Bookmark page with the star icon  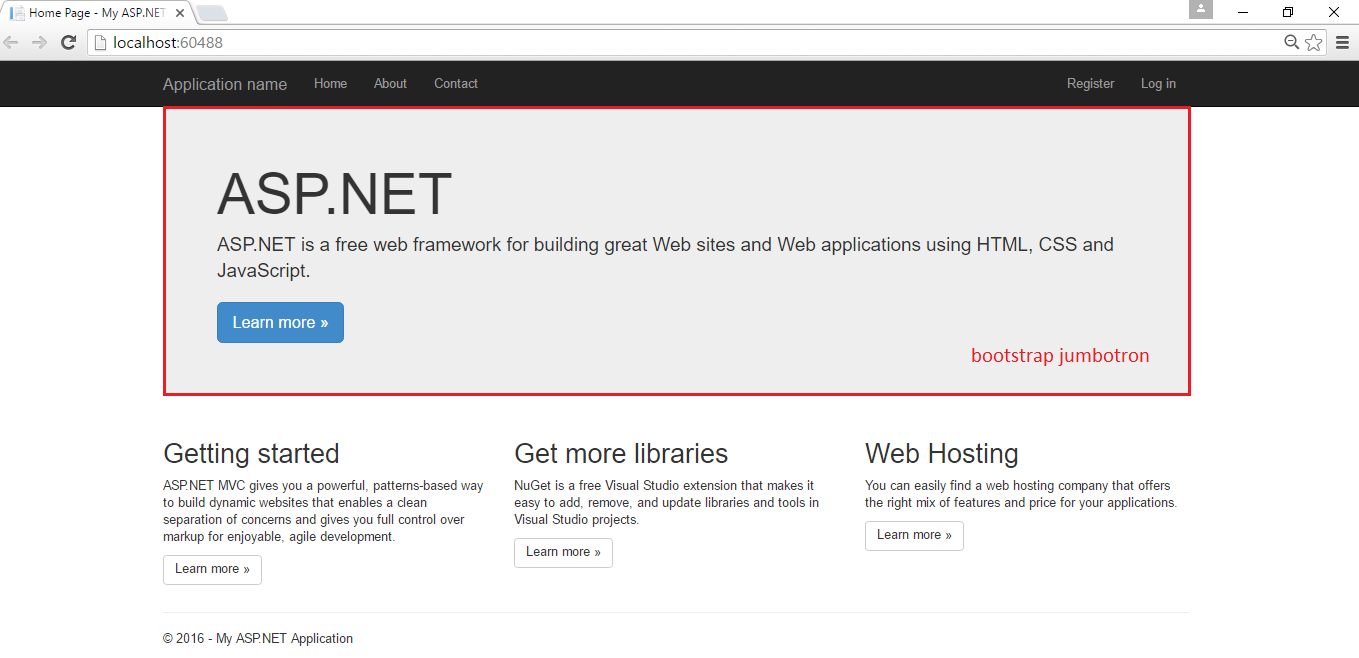pos(1313,42)
